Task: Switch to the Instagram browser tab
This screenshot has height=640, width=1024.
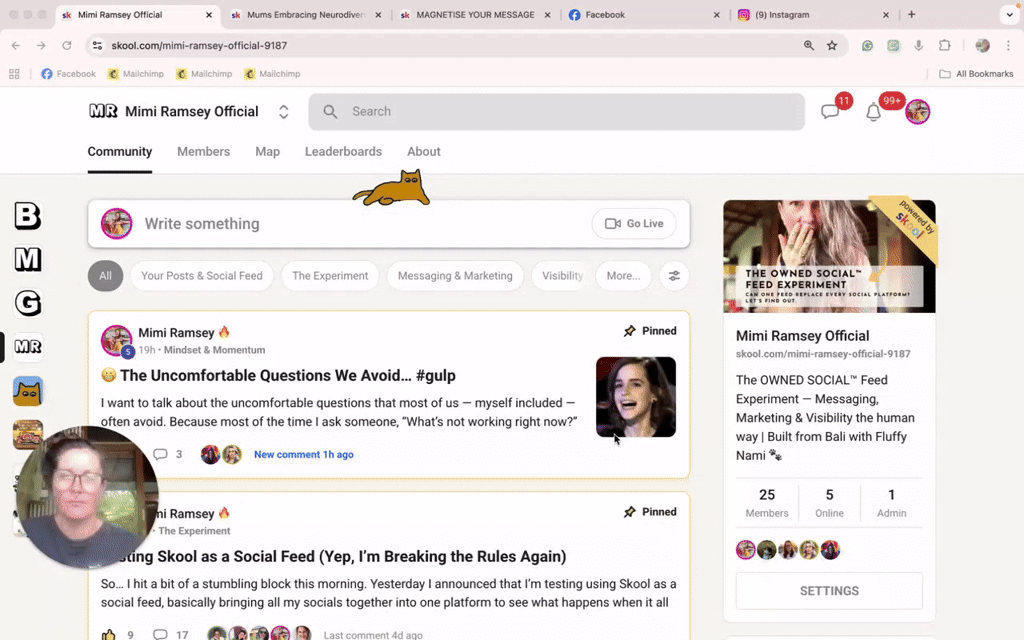Action: [x=813, y=14]
